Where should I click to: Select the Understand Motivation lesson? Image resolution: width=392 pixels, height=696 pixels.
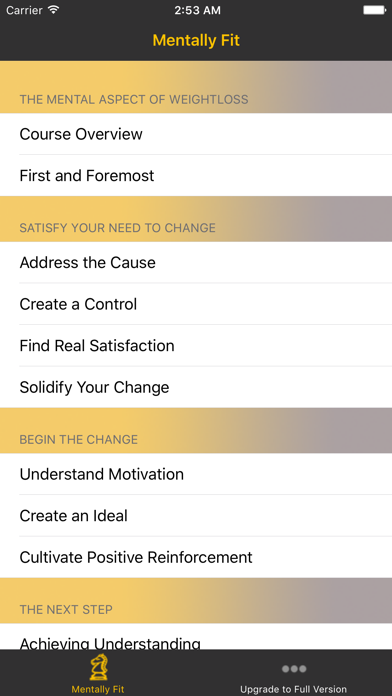click(196, 474)
